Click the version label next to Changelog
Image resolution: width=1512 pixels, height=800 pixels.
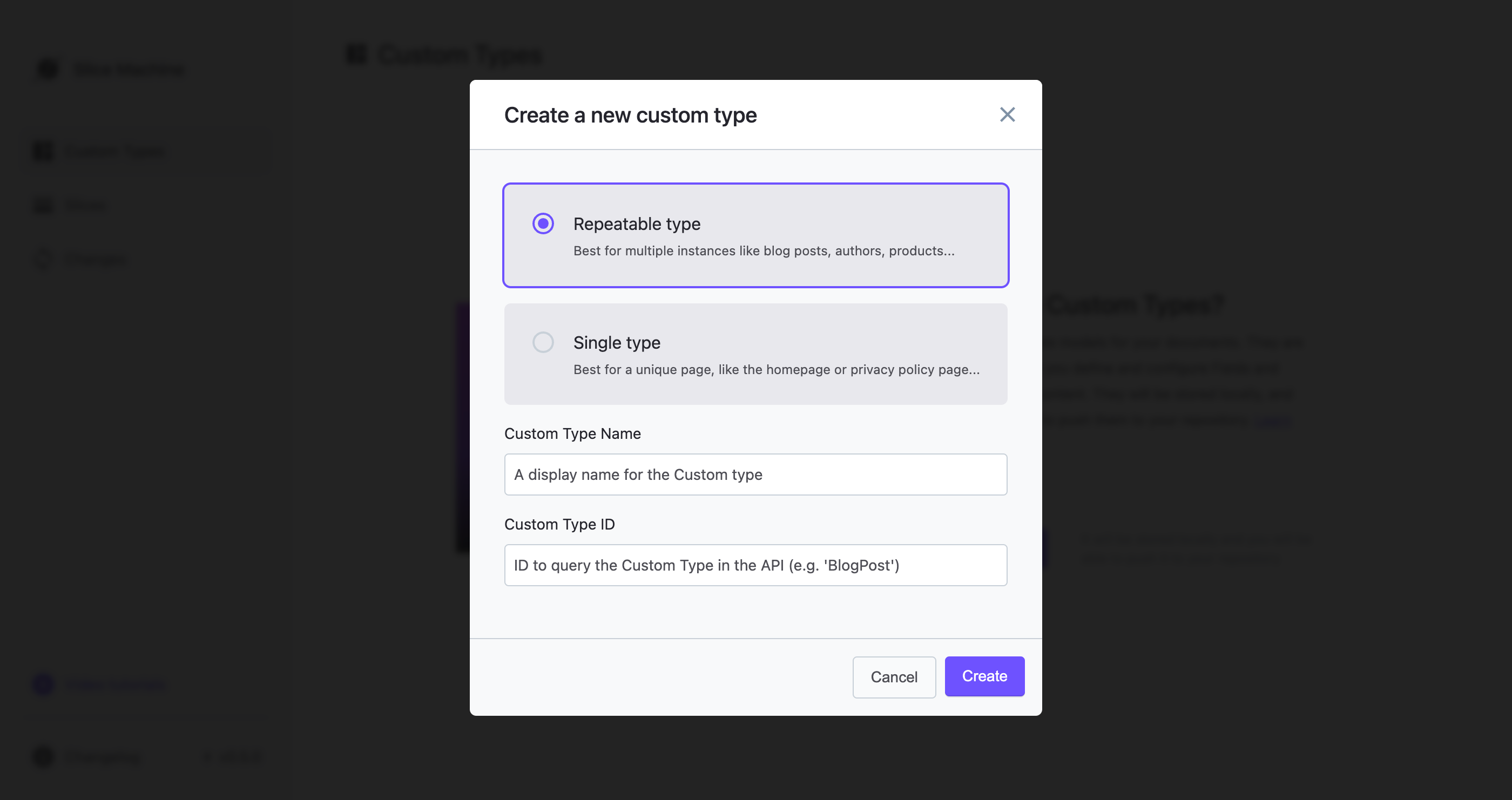pos(231,757)
